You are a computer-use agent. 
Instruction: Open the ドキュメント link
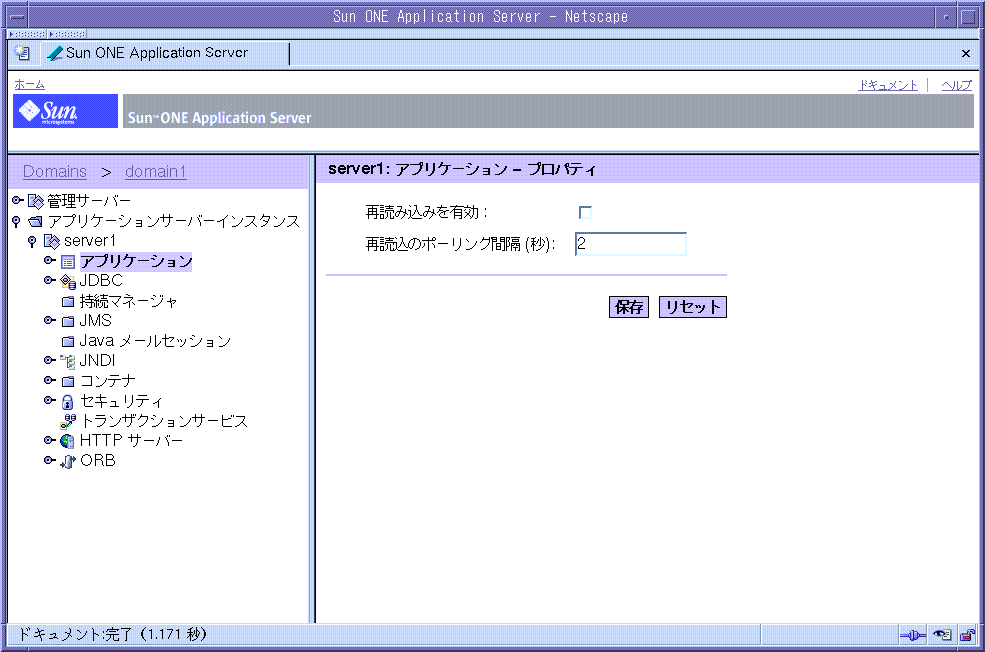[x=888, y=85]
